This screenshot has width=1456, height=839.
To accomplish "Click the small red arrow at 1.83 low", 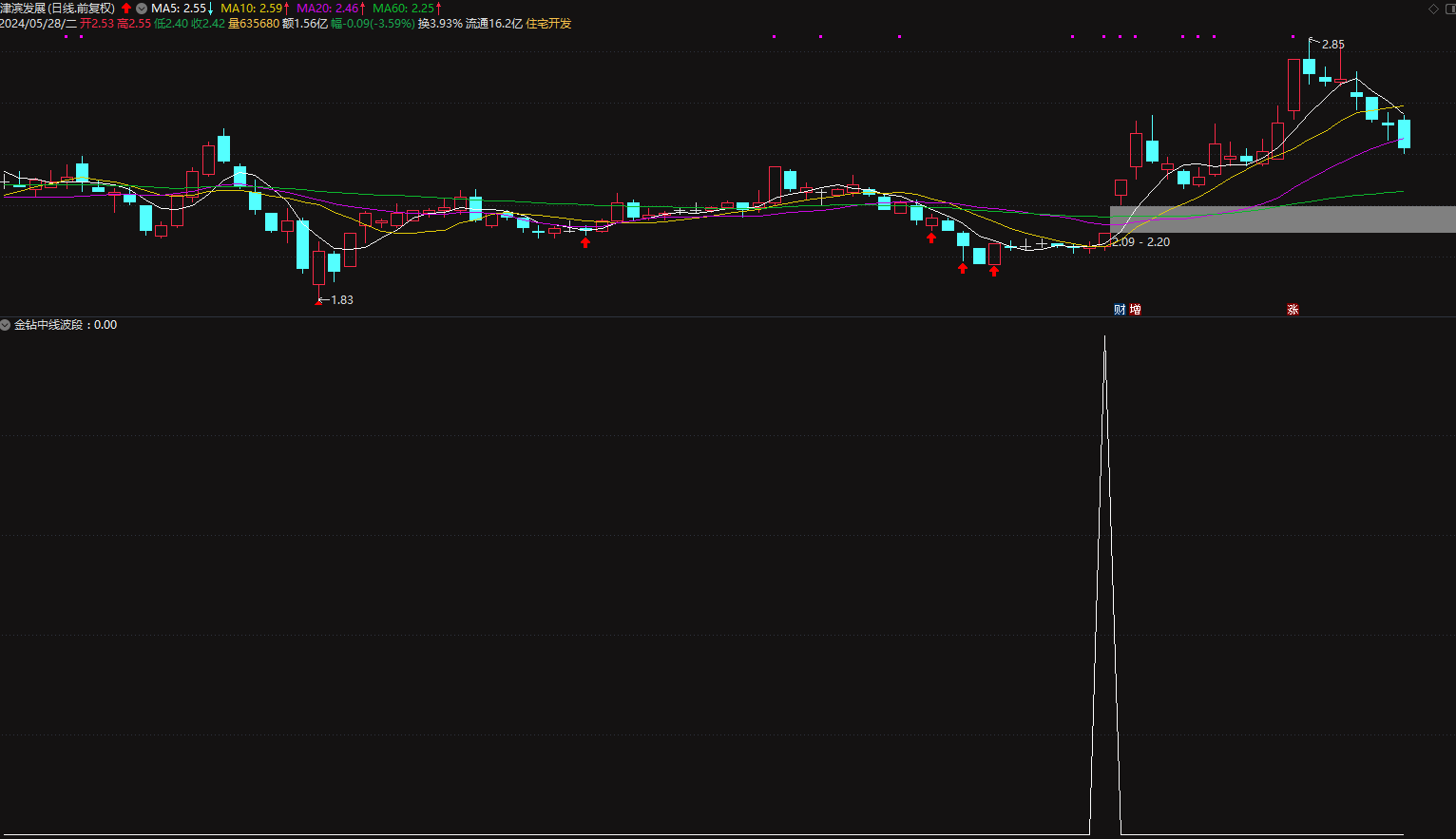I will tap(318, 302).
